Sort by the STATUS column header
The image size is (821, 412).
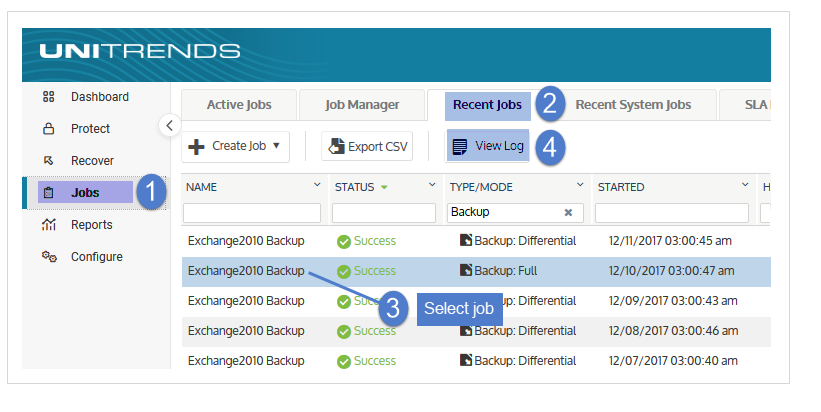[x=354, y=187]
